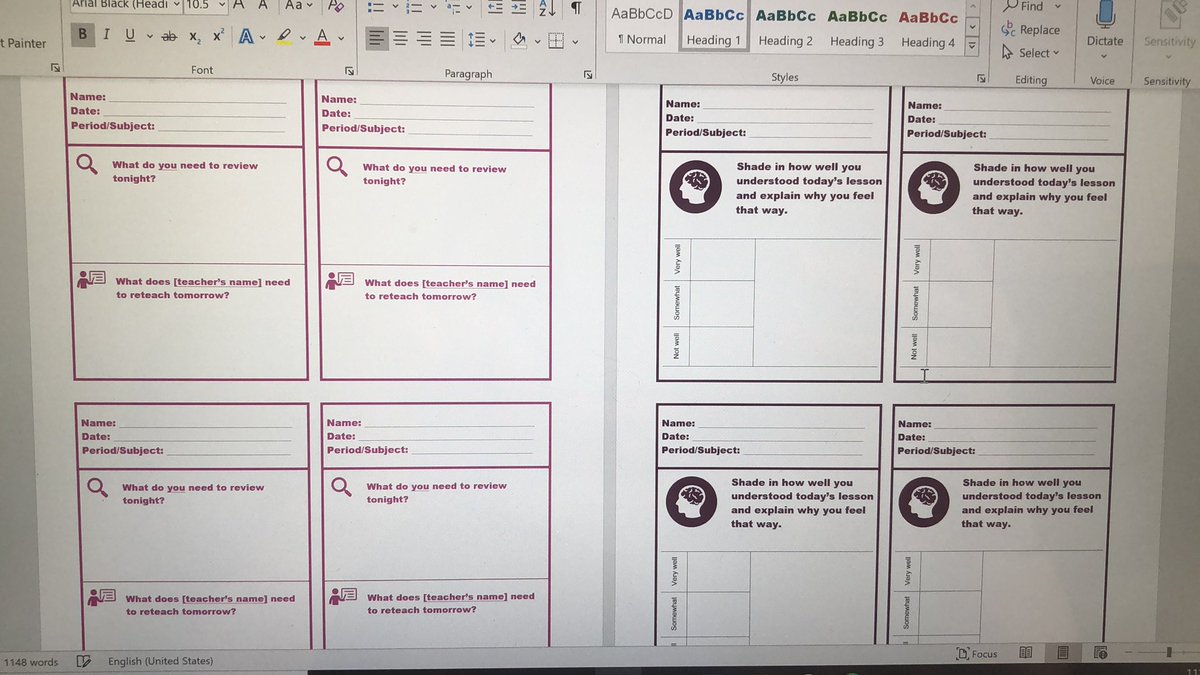
Task: Switch to Web Layout view
Action: (x=1100, y=653)
